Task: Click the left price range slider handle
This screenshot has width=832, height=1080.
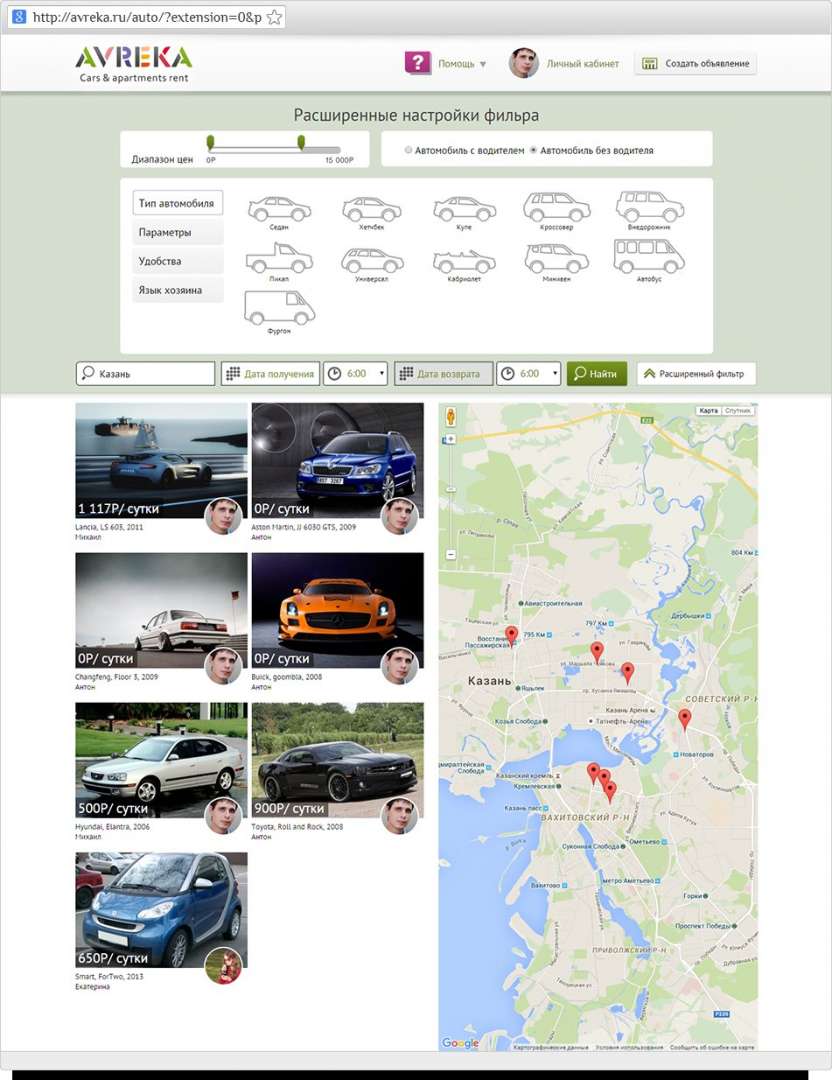Action: 211,143
